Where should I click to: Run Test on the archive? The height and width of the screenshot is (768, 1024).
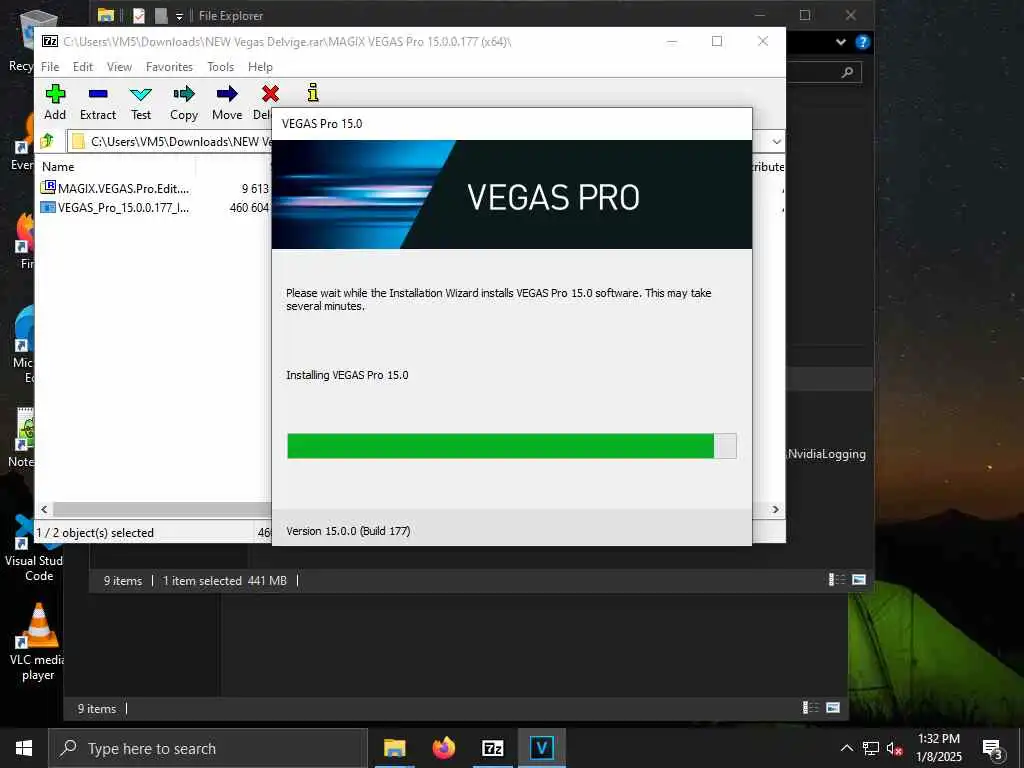point(140,103)
